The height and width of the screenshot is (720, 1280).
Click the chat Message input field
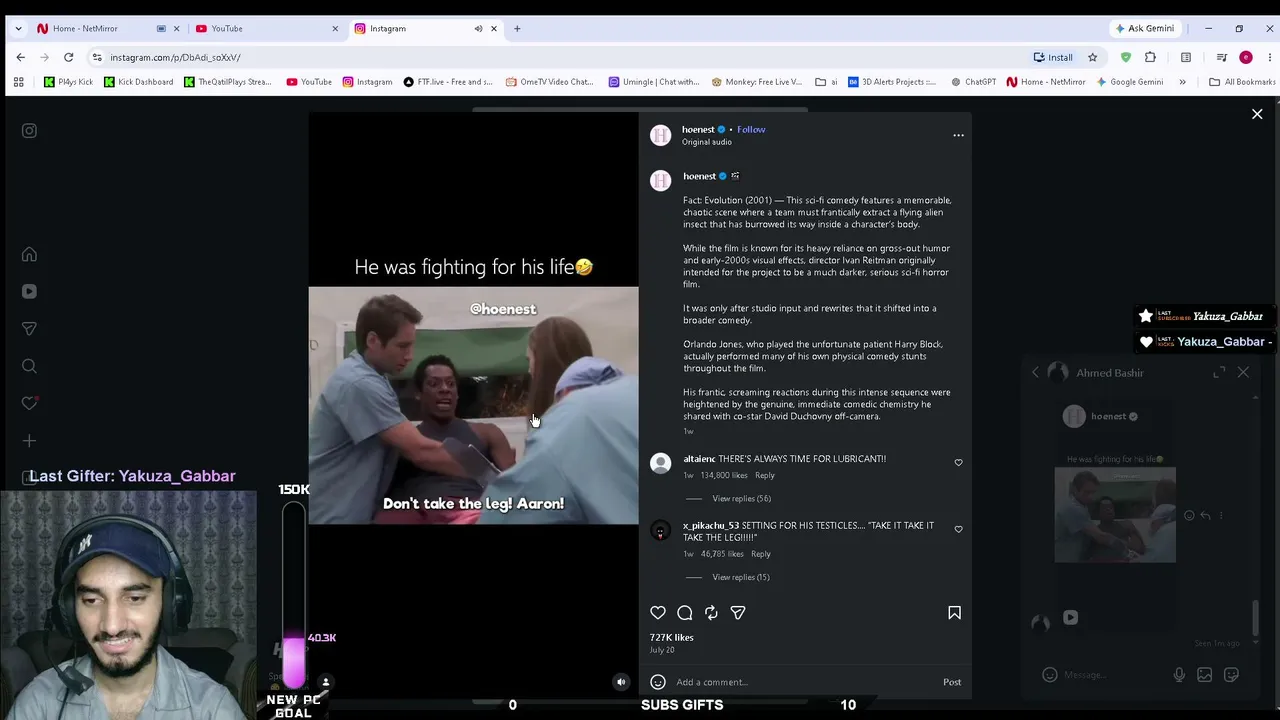1113,675
